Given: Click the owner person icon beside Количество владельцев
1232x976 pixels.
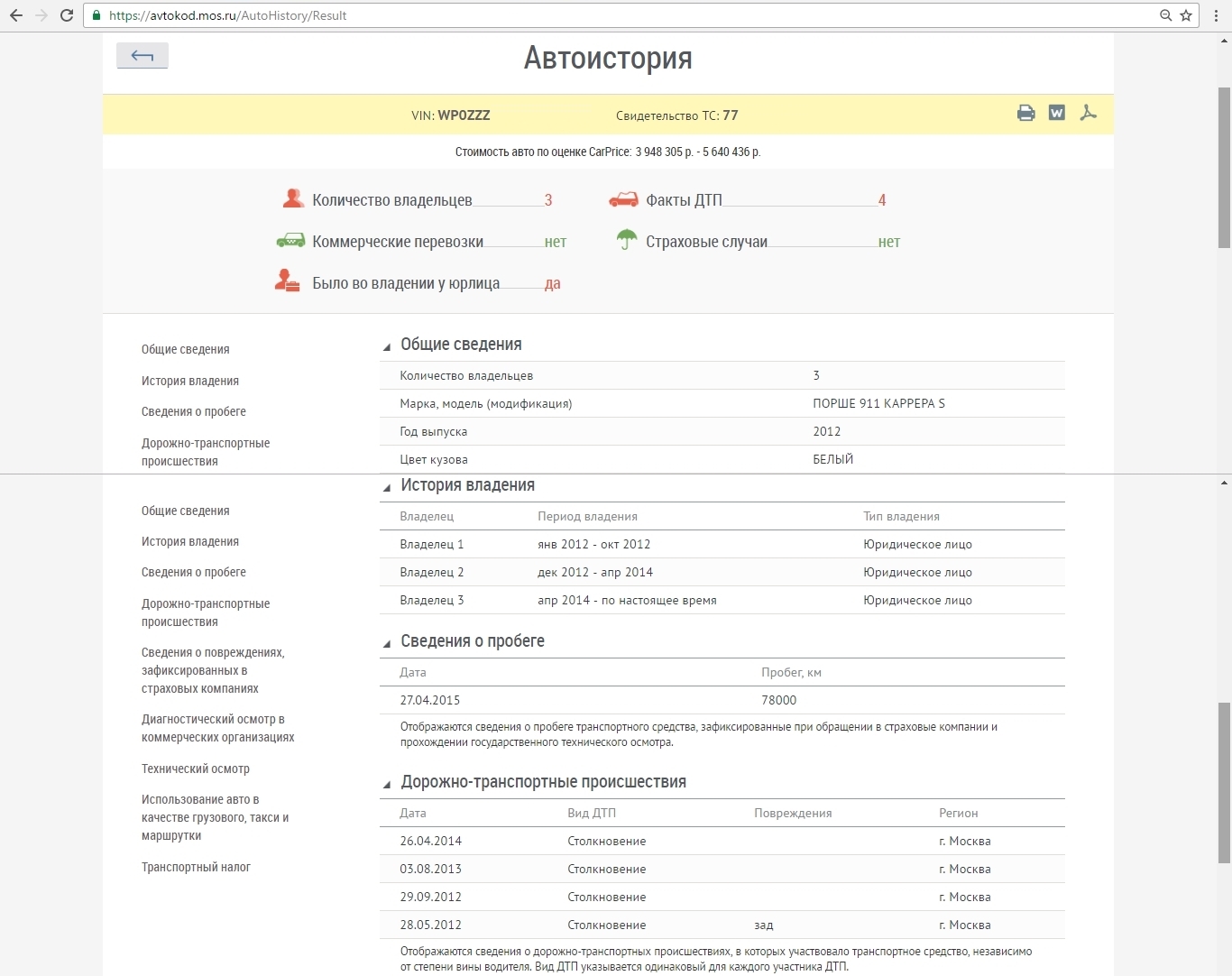Looking at the screenshot, I should click(293, 198).
